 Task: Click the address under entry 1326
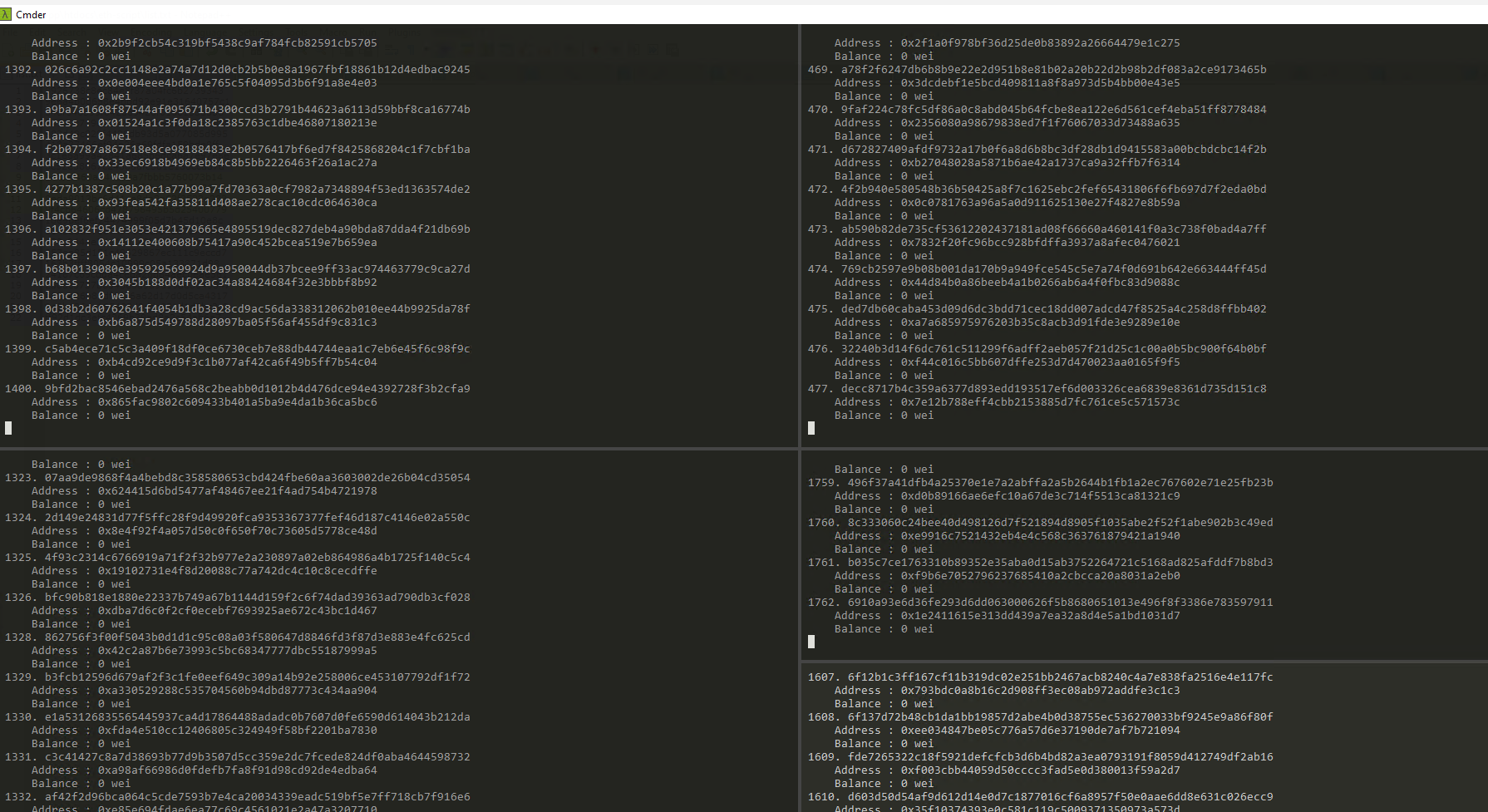tap(237, 611)
